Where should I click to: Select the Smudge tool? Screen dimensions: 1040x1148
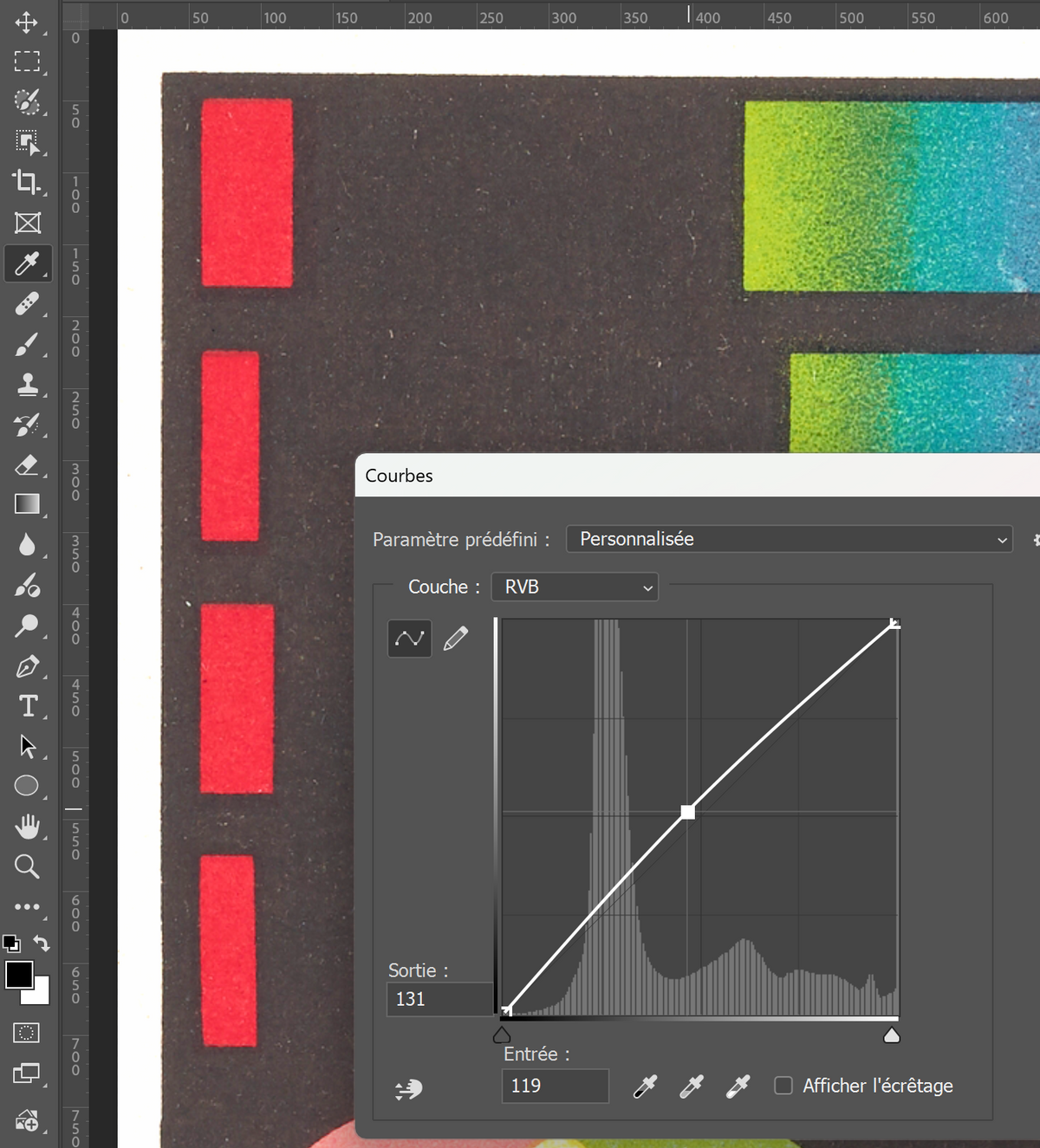[27, 585]
